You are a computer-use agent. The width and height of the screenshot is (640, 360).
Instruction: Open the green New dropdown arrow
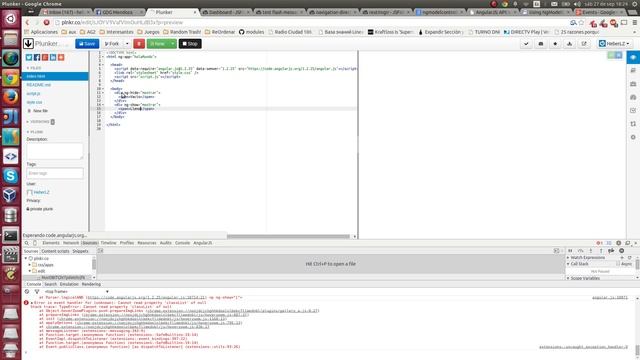pos(173,44)
